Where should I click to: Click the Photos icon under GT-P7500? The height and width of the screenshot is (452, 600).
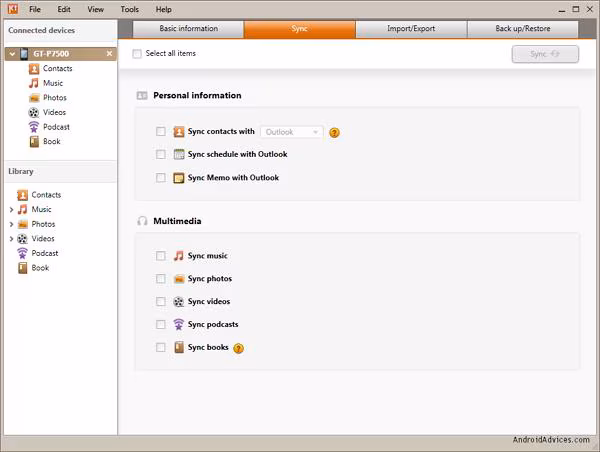click(34, 98)
